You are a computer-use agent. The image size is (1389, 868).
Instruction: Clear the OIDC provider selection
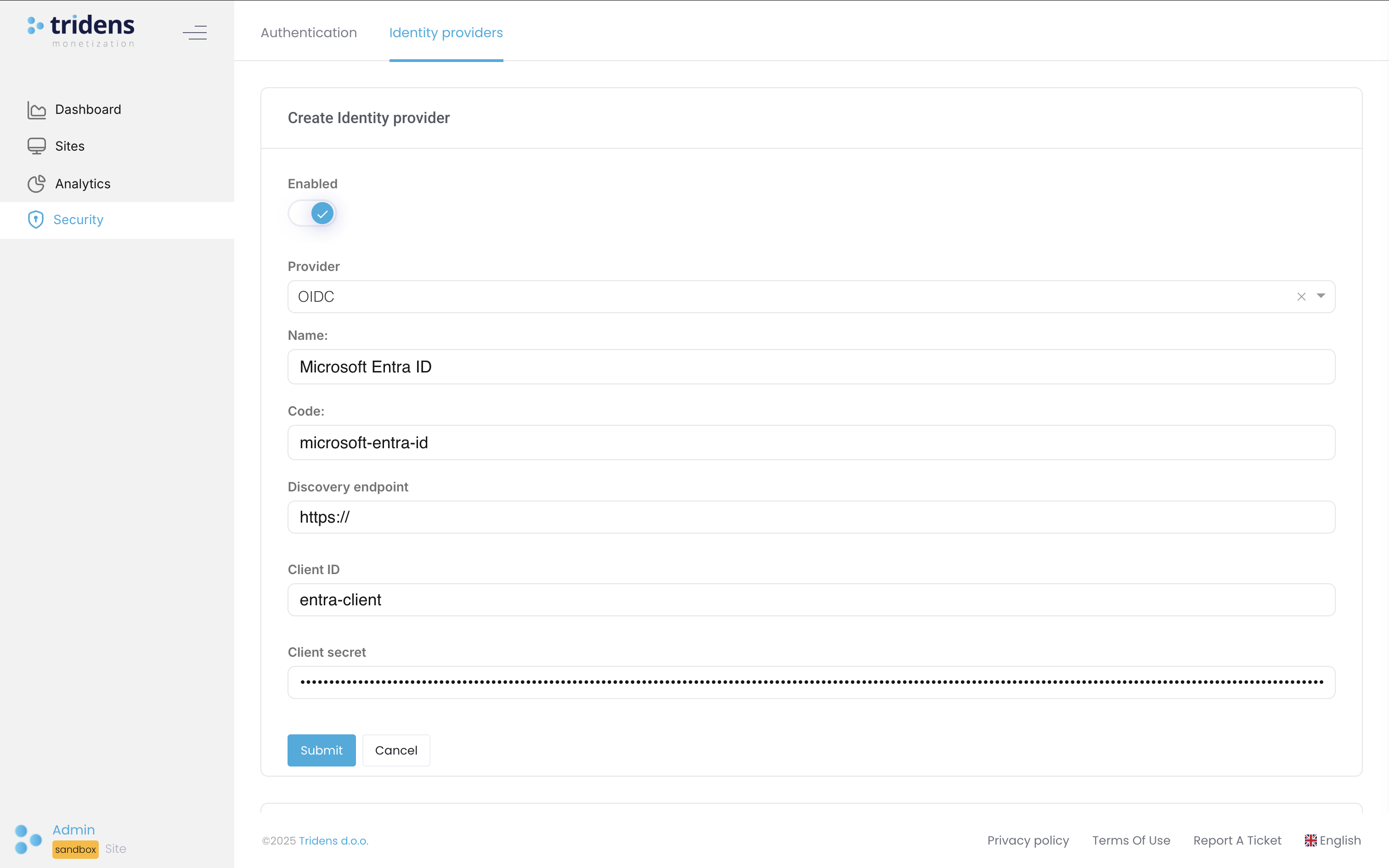[1301, 296]
